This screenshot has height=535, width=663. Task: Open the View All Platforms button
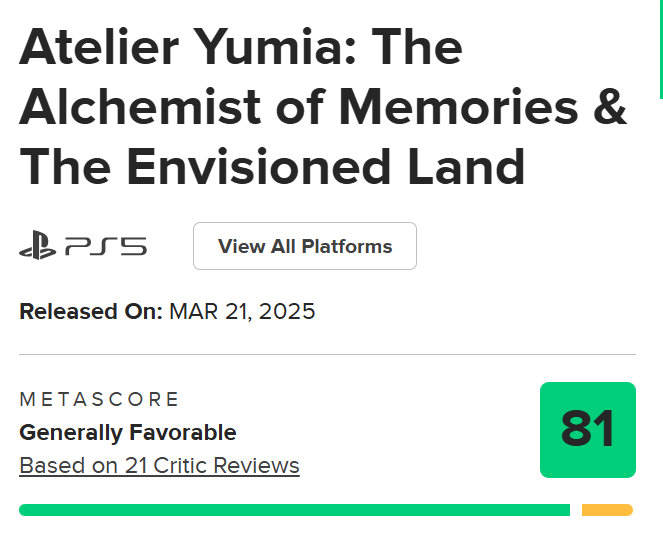point(305,246)
